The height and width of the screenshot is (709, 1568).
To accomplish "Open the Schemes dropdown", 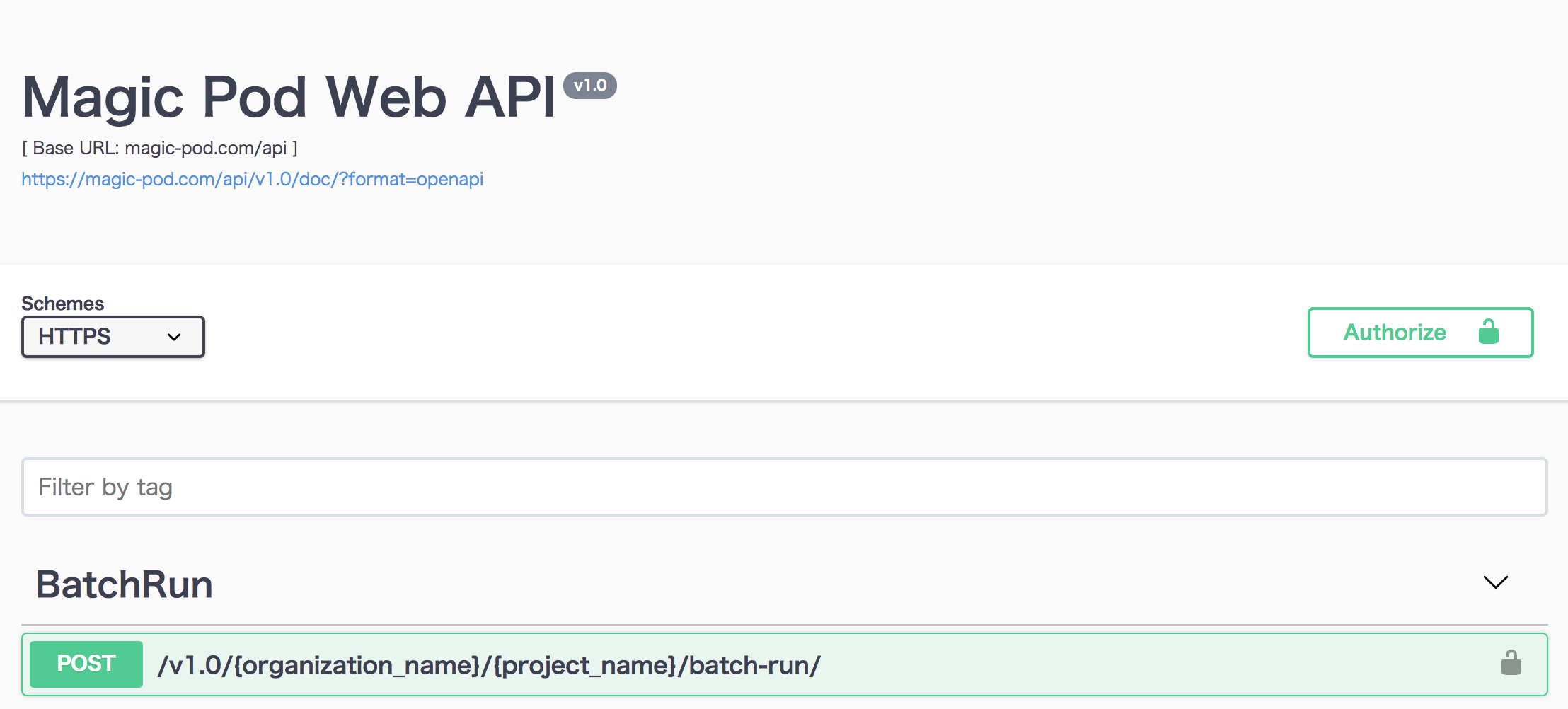I will pos(112,336).
